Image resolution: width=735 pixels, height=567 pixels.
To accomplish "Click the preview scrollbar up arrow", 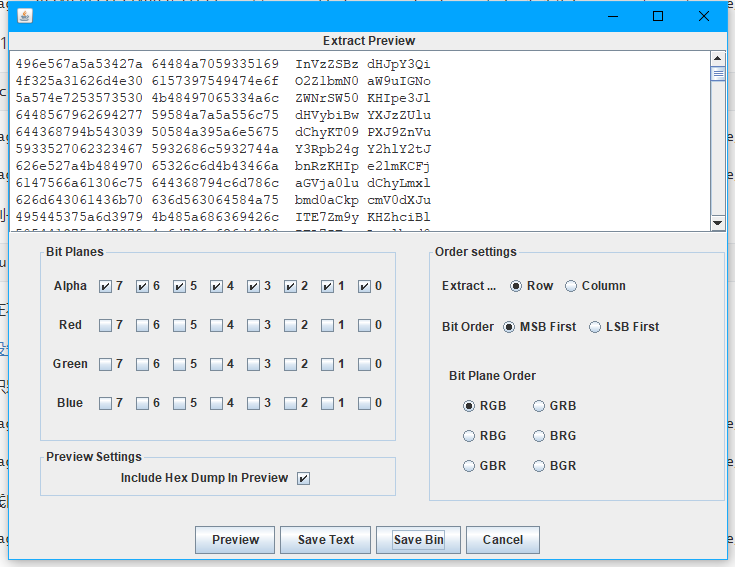I will tap(717, 59).
